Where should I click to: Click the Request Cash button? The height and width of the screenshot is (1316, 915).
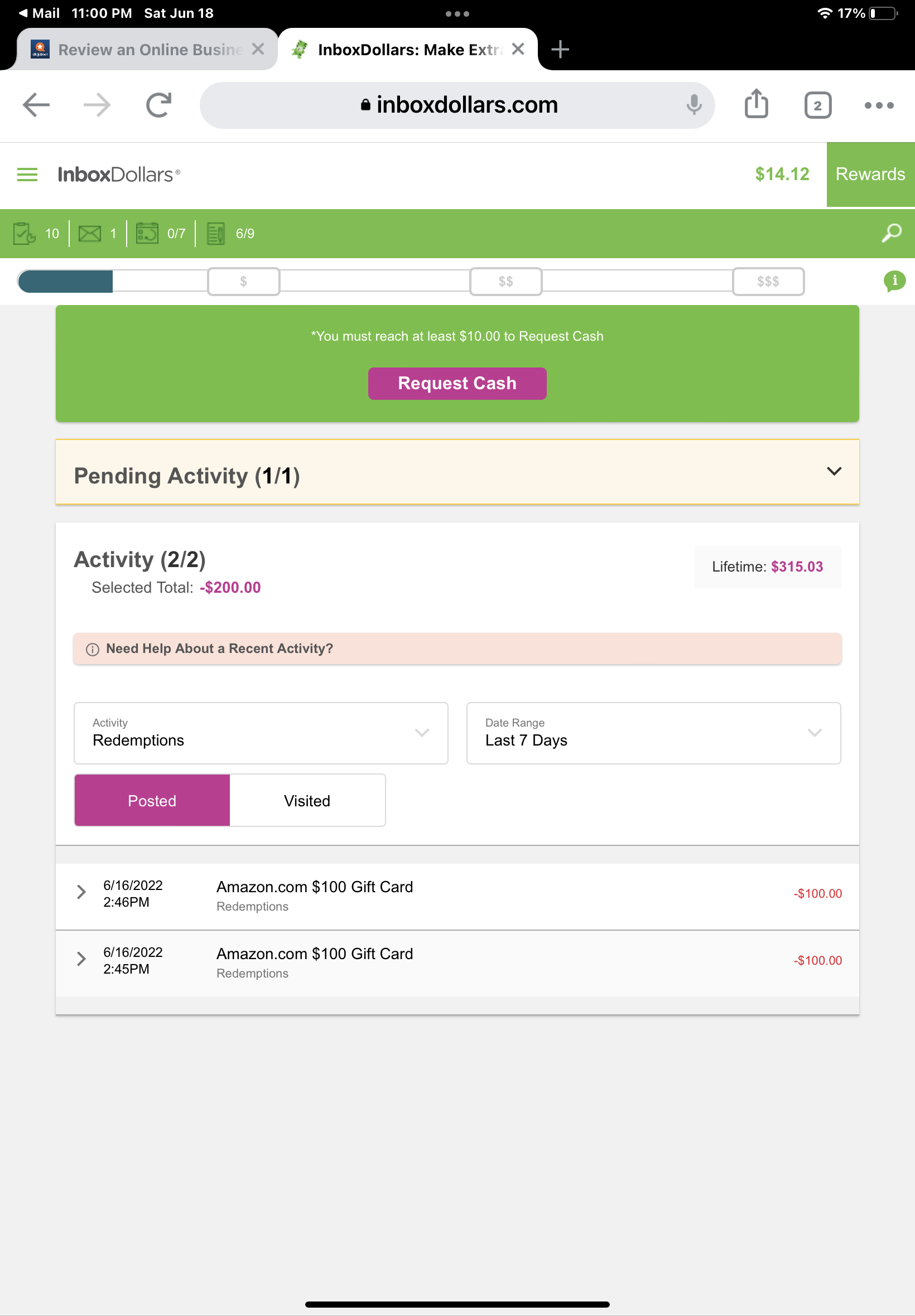pos(457,383)
